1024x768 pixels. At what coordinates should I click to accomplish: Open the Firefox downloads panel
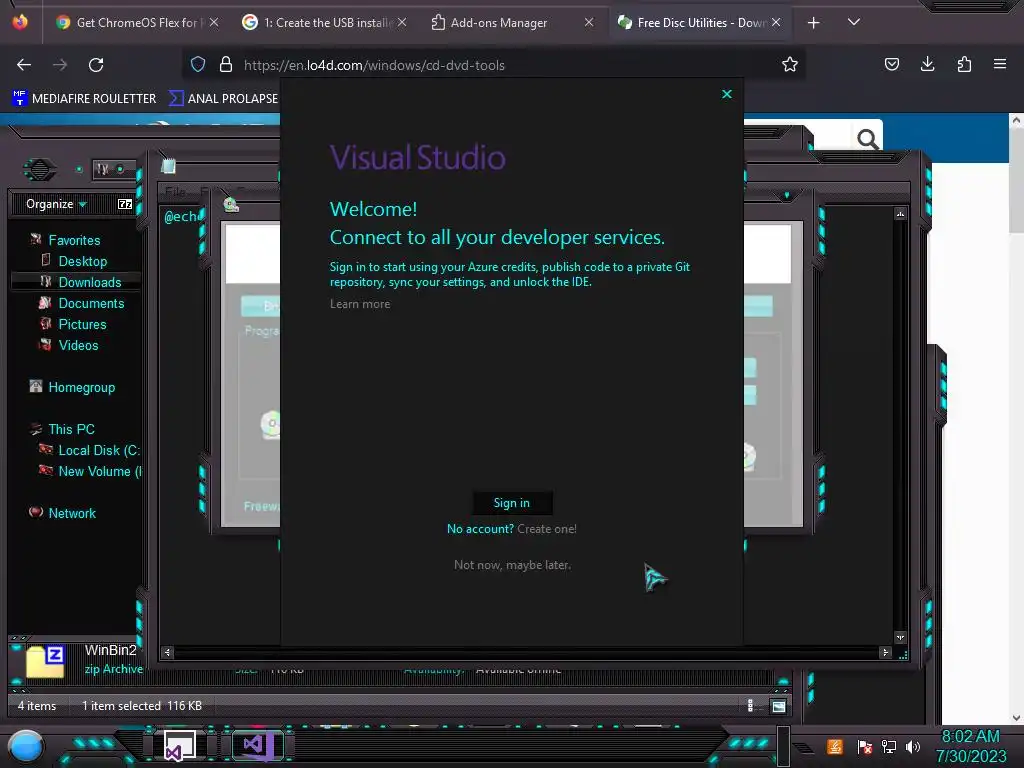click(927, 64)
